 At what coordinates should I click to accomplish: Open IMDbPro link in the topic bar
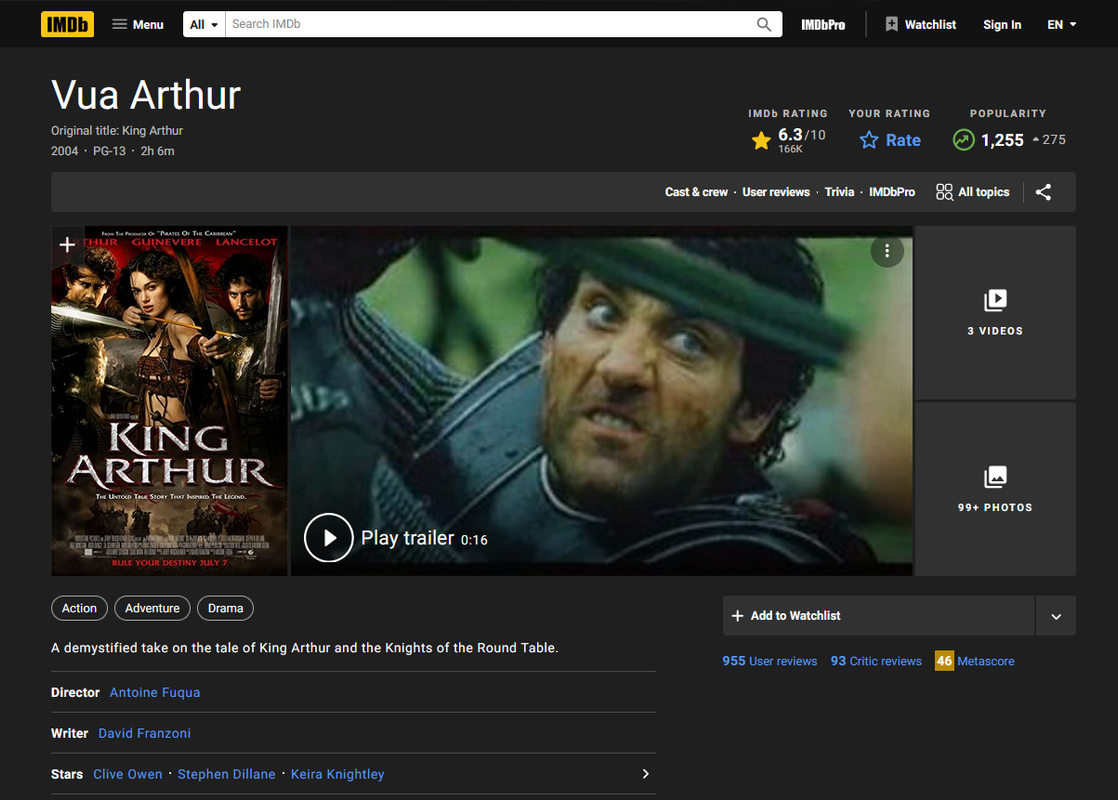tap(892, 192)
